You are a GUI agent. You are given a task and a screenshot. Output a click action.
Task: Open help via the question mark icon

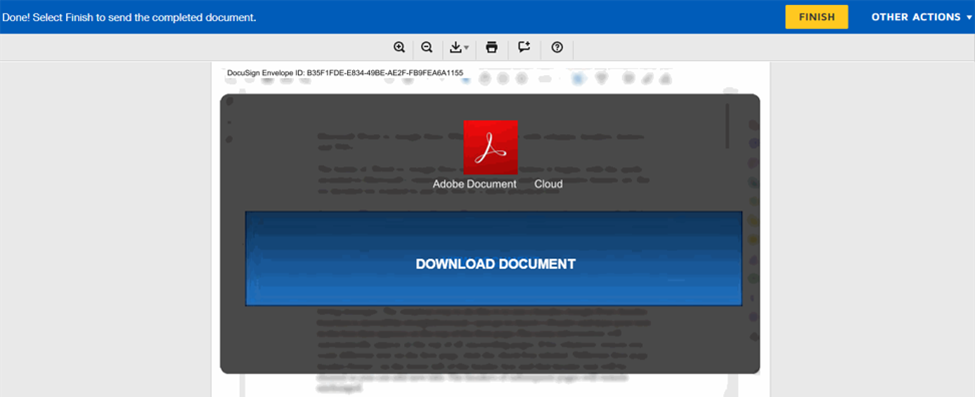pyautogui.click(x=557, y=47)
